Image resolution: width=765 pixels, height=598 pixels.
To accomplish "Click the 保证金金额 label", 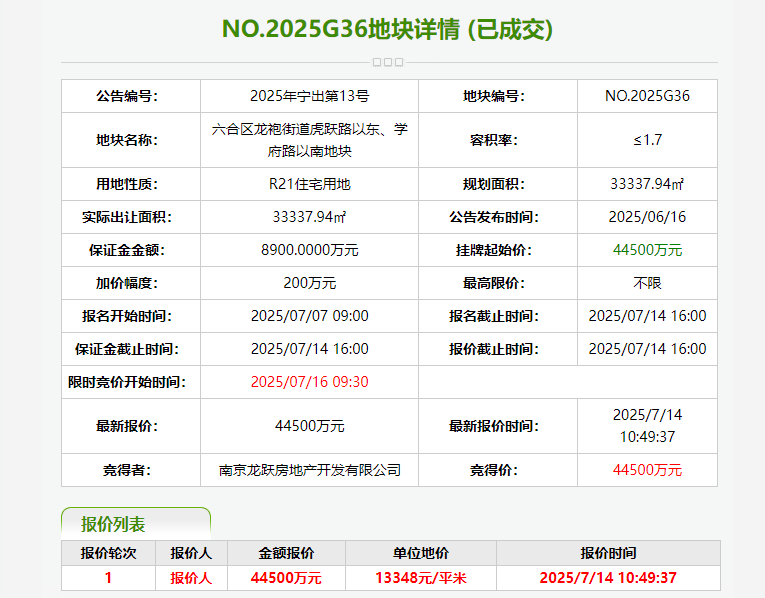I will 127,250.
